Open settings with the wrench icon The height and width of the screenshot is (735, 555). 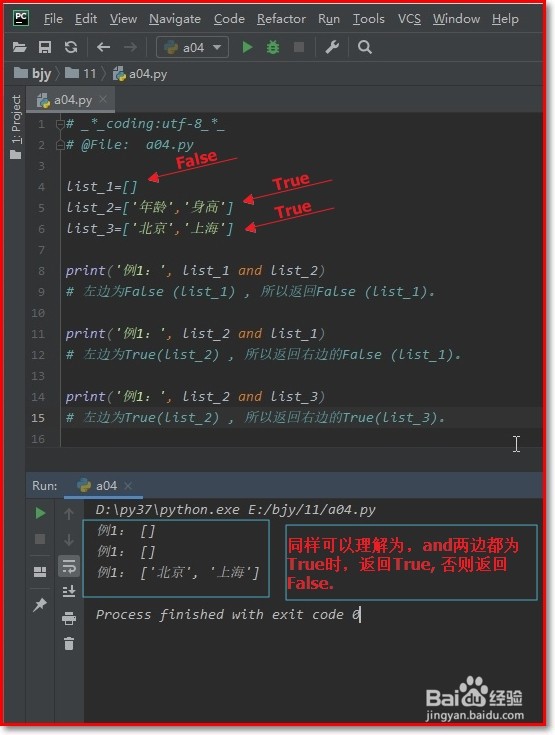[x=332, y=47]
